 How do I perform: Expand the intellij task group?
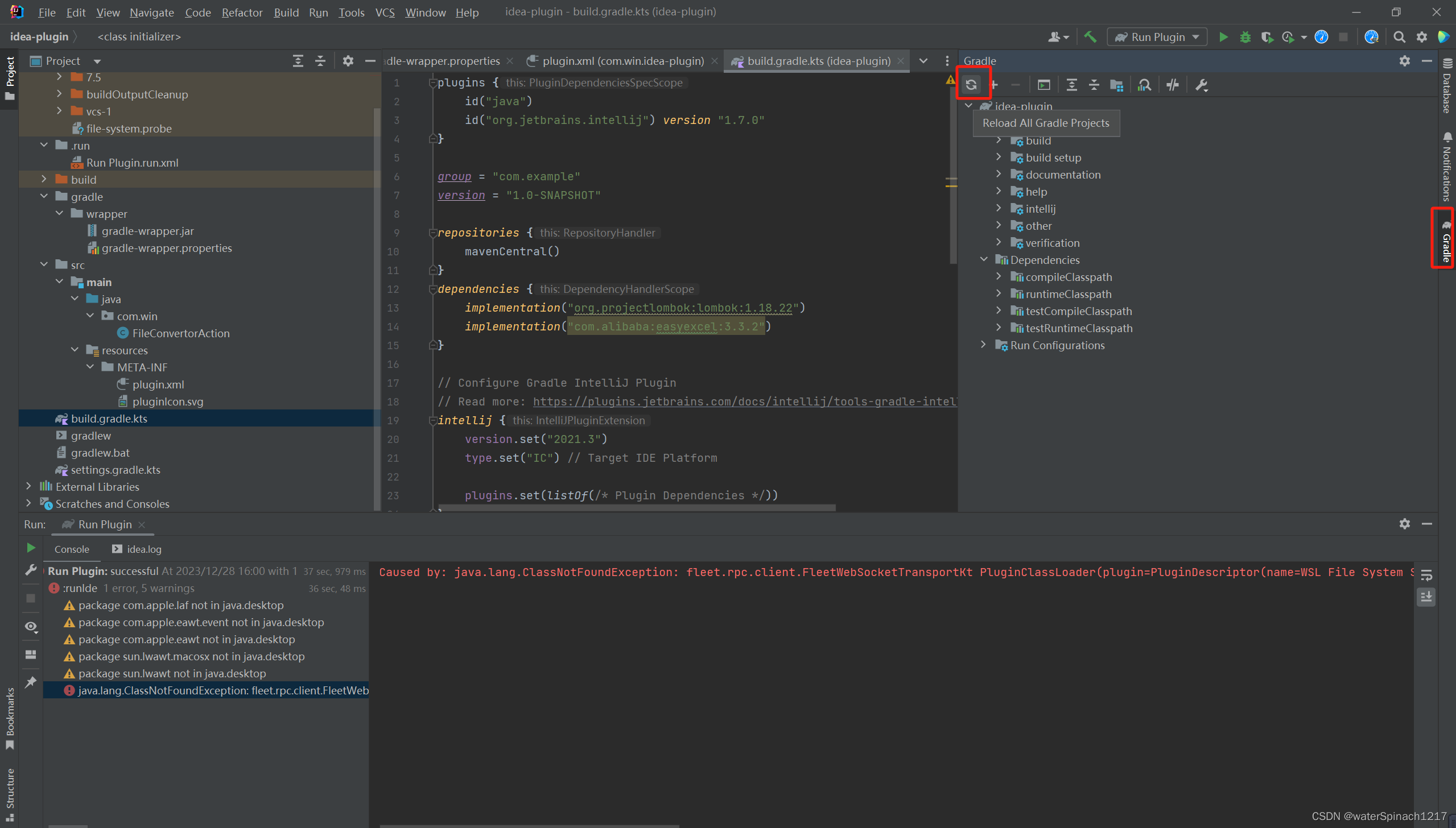(999, 208)
